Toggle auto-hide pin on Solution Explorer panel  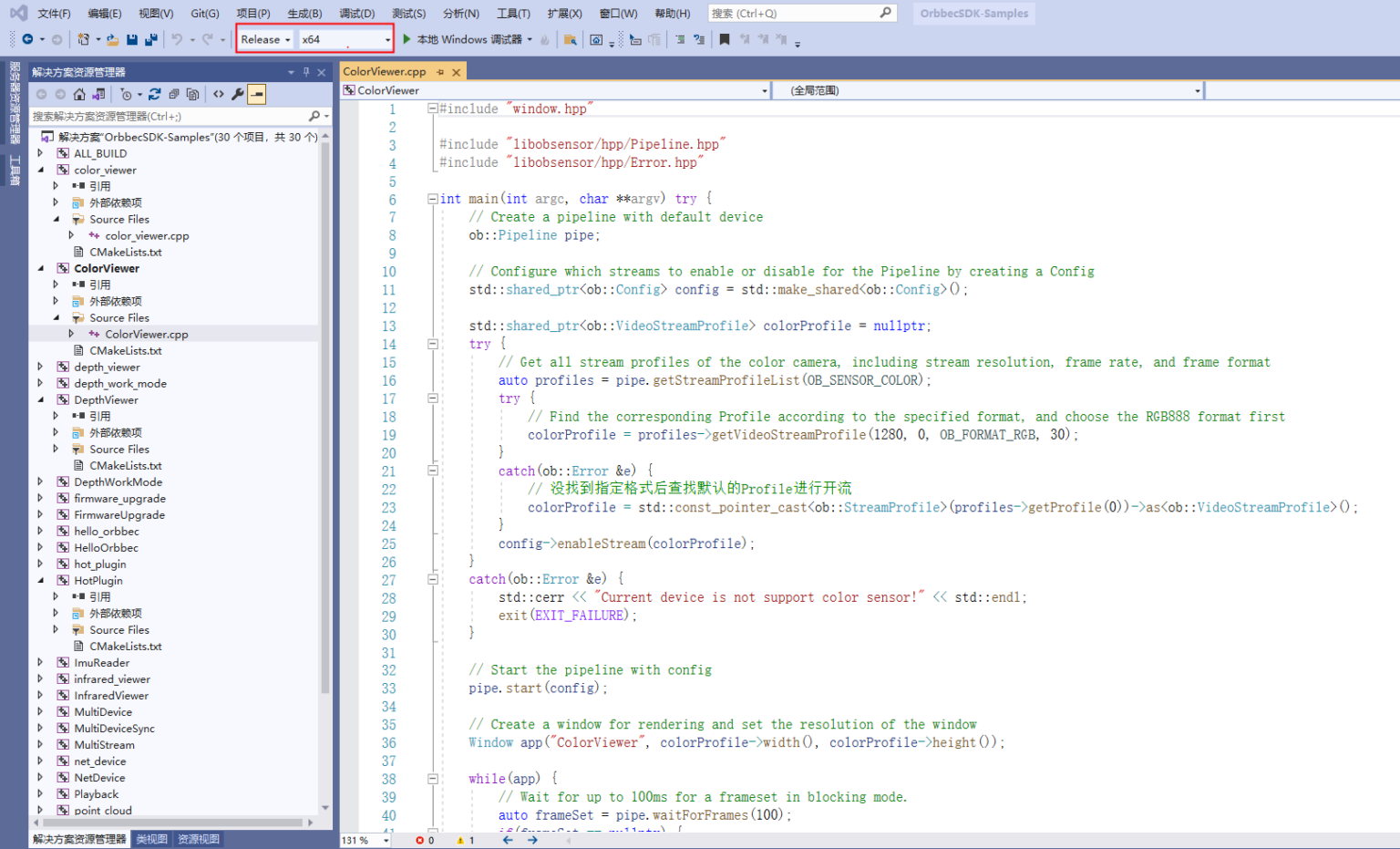[x=306, y=72]
